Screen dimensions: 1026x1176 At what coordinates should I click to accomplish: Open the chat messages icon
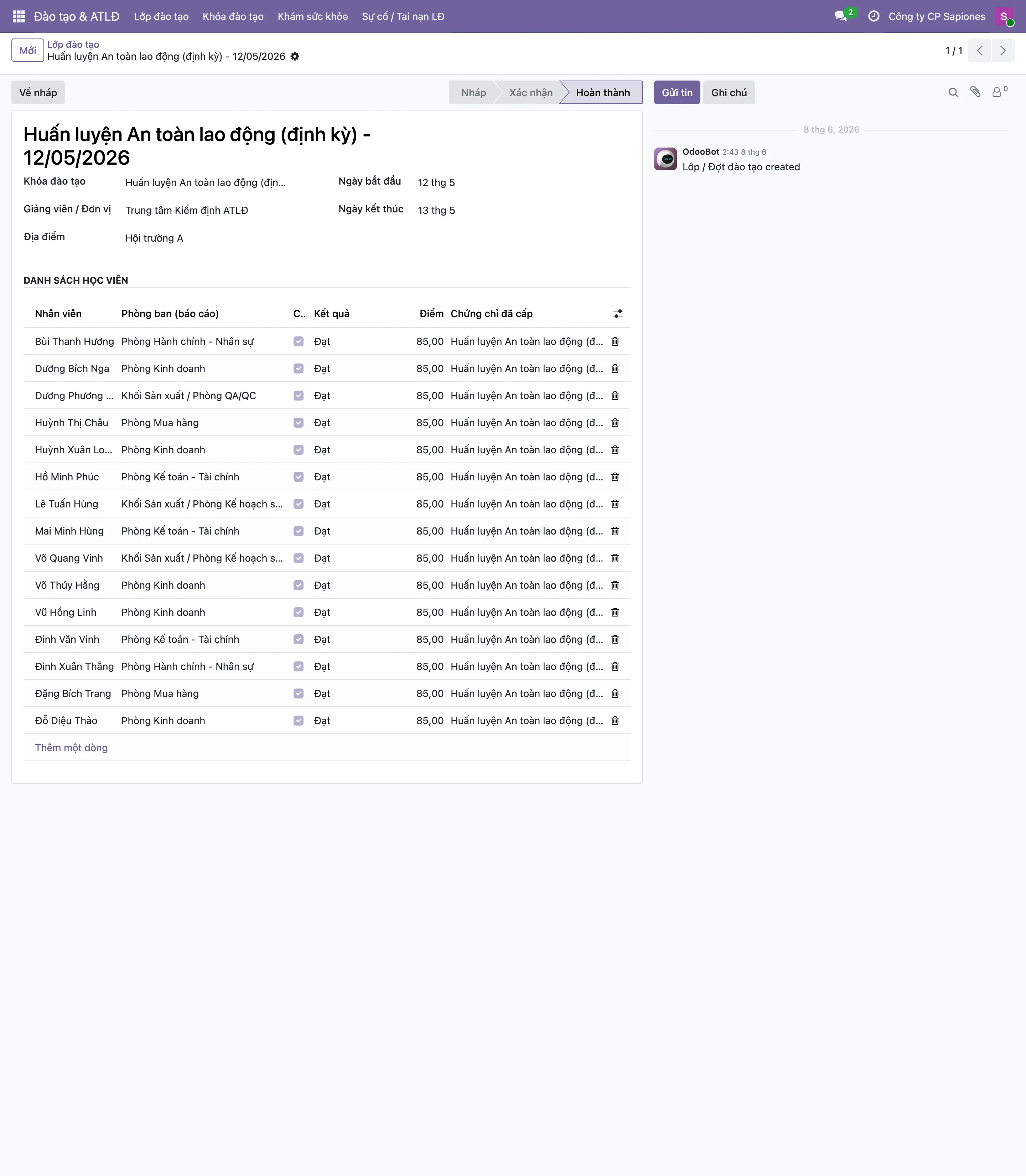pos(840,16)
